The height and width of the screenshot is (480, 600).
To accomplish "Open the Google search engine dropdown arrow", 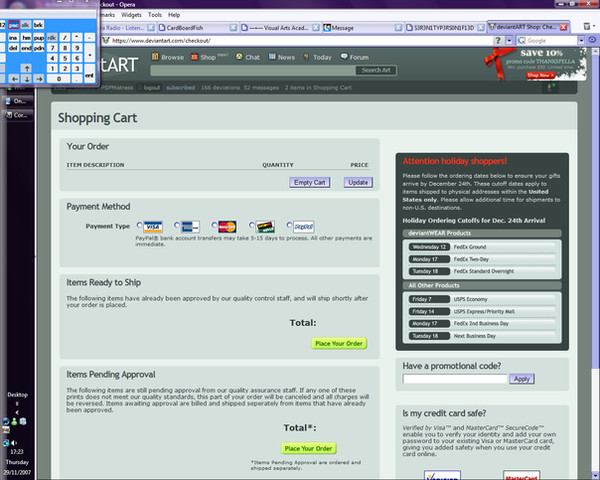I will click(x=581, y=41).
